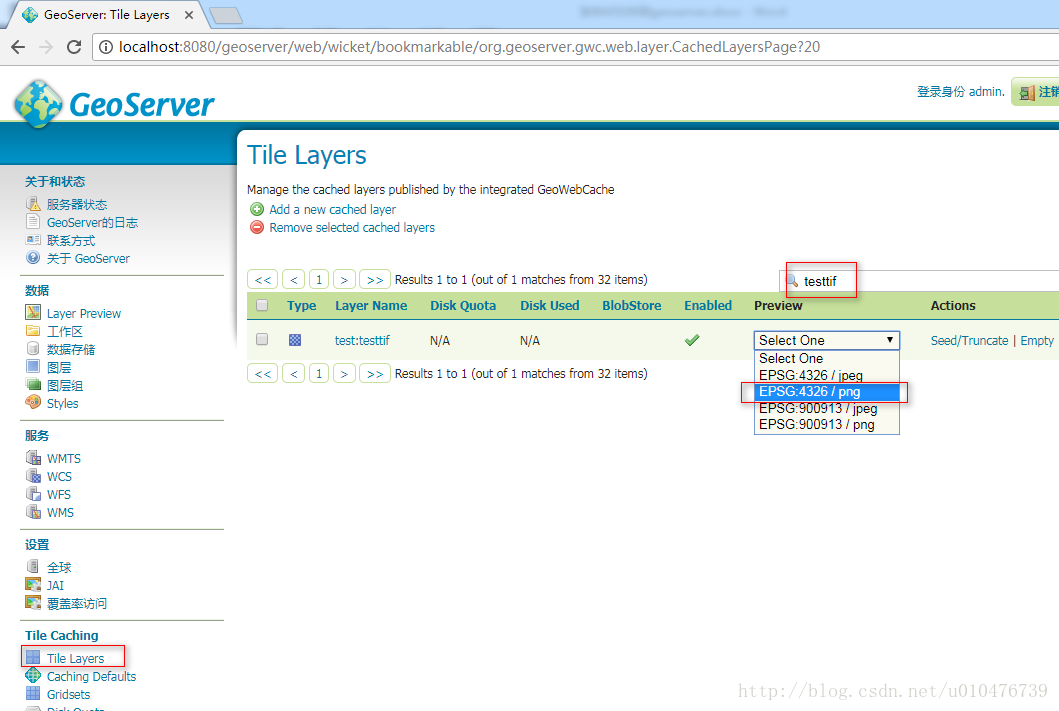Click the Seed/Truncate action link
1059x711 pixels.
coord(969,340)
